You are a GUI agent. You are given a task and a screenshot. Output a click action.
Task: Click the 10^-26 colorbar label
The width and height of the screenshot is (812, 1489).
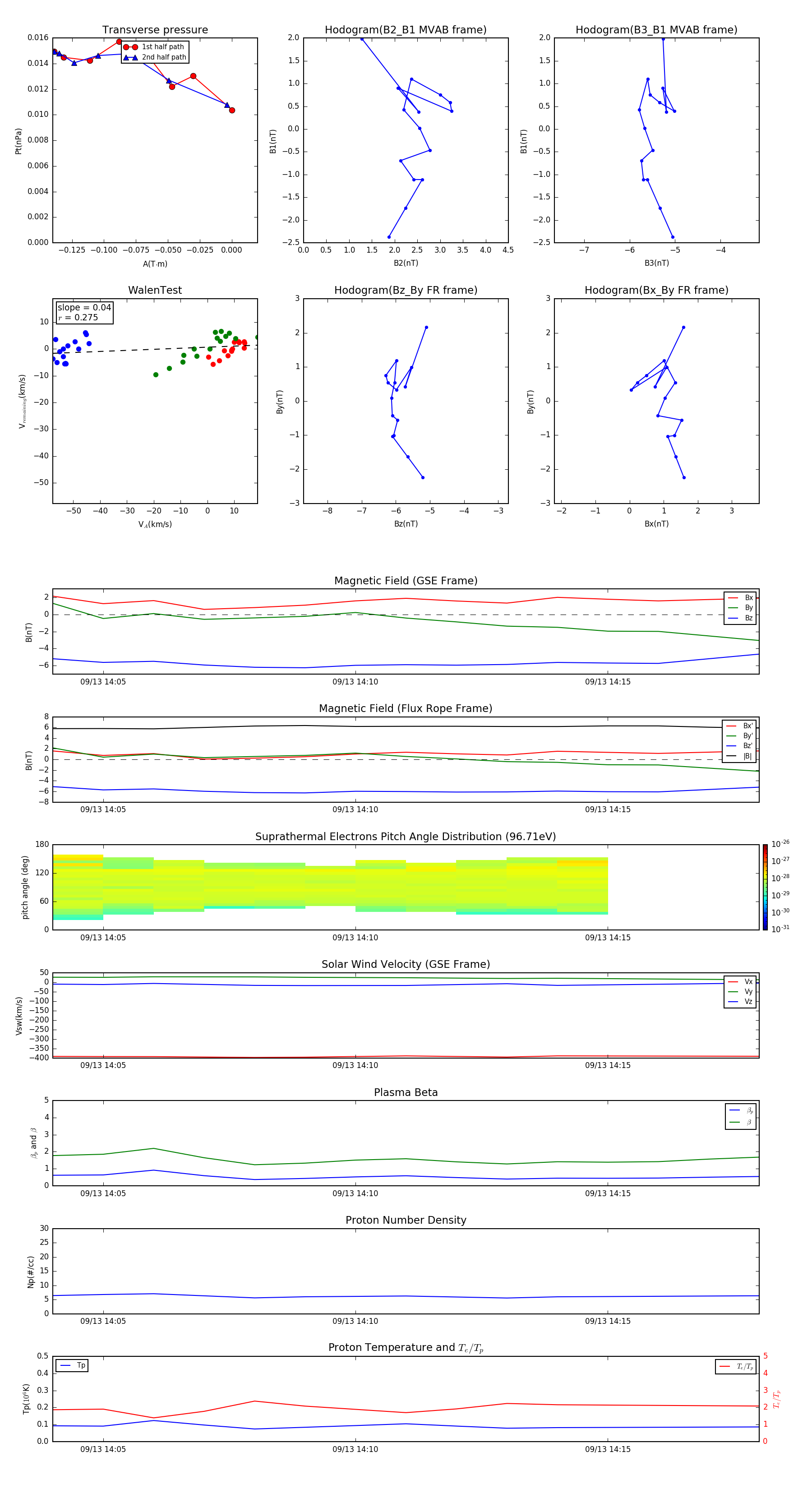[780, 844]
